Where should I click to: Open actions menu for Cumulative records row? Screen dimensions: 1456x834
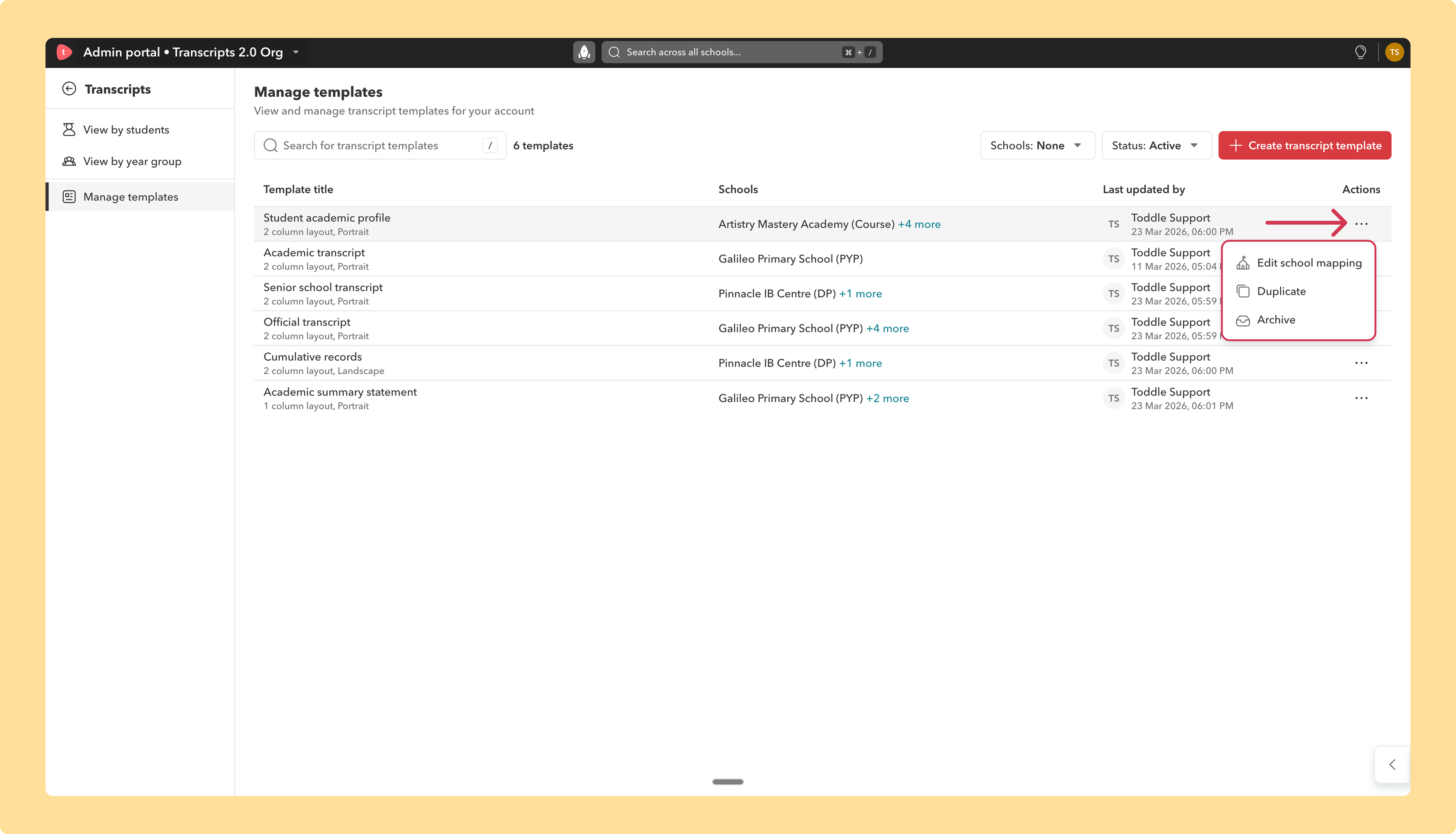[x=1361, y=363]
